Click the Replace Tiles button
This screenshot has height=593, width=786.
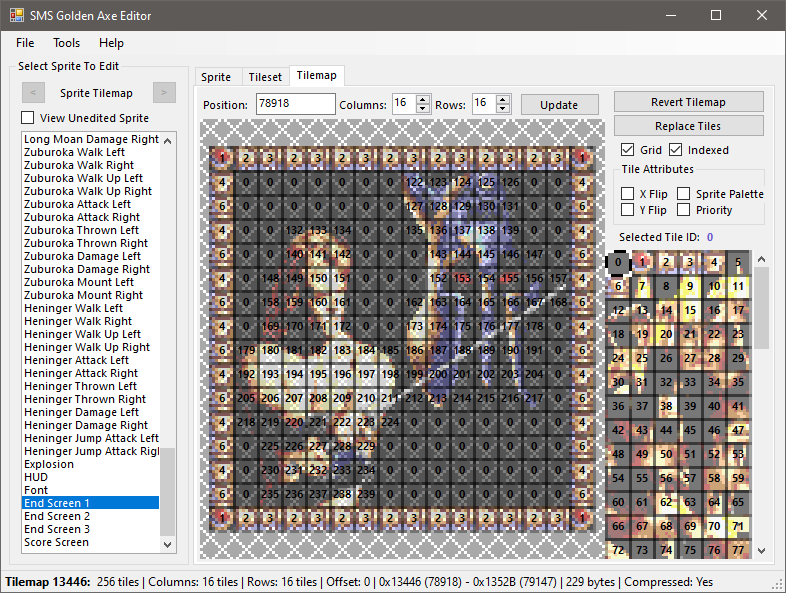688,126
